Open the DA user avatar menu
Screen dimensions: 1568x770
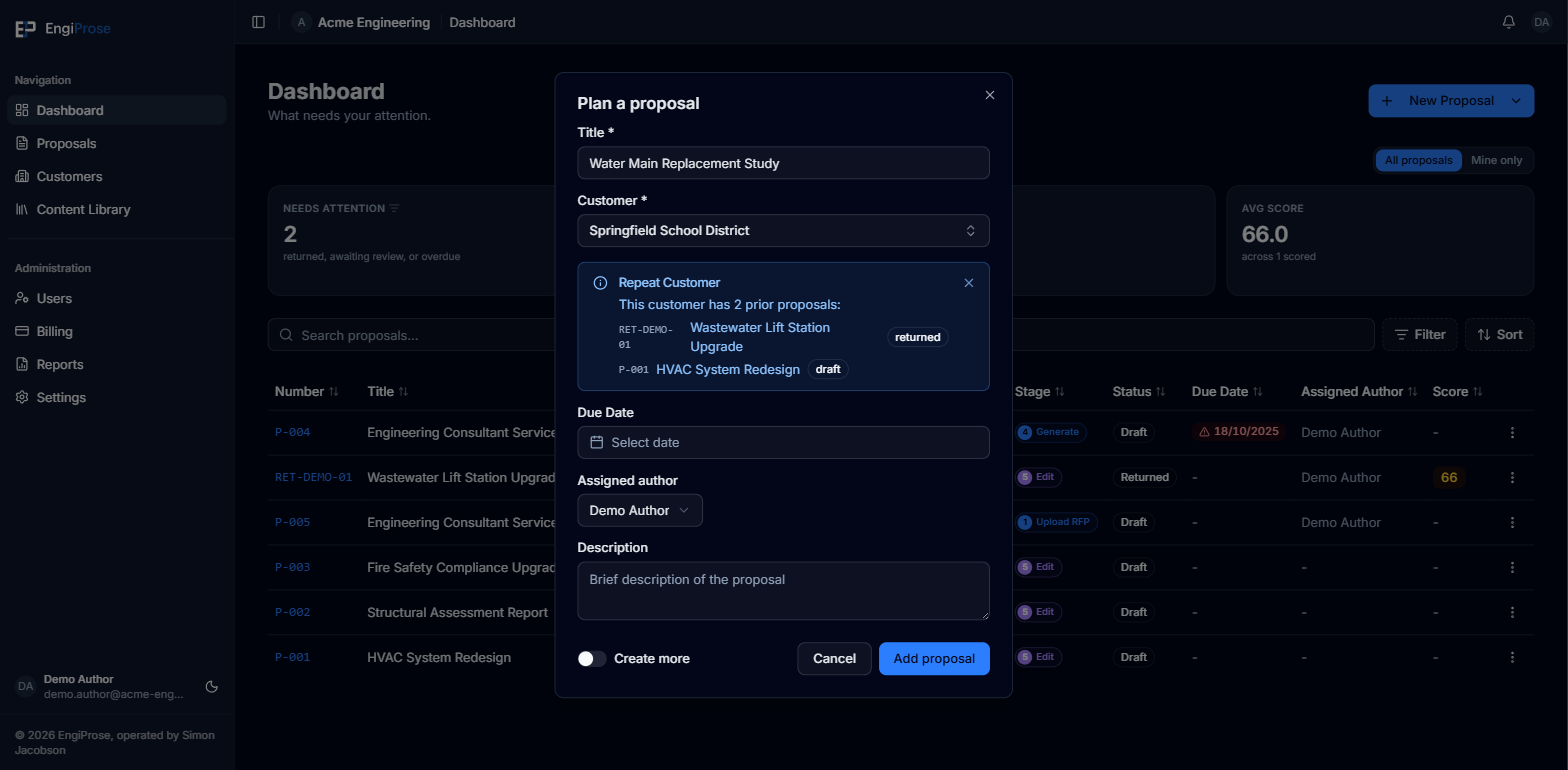pos(1541,22)
